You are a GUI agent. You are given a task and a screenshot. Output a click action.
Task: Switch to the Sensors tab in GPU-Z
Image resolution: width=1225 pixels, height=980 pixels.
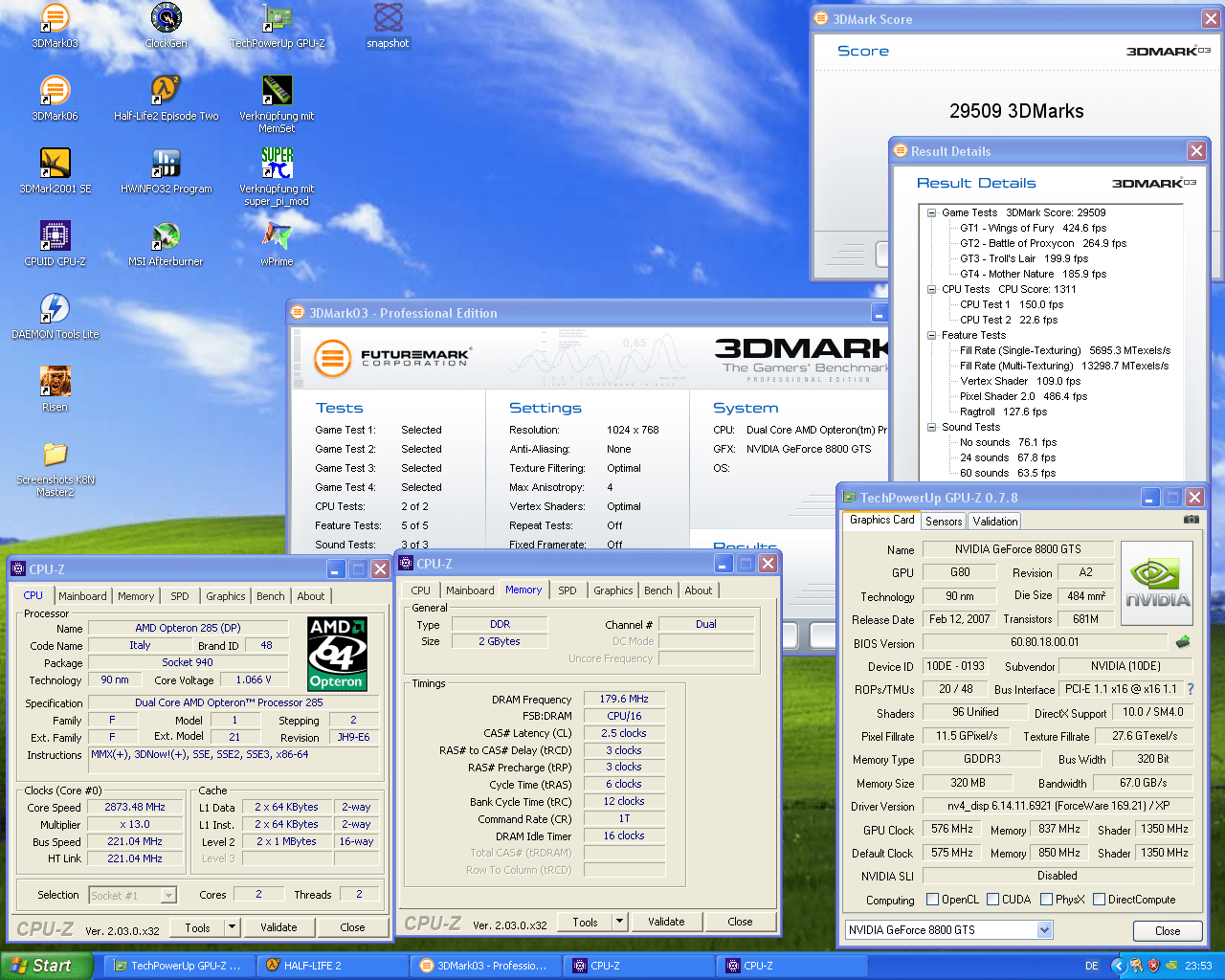944,522
